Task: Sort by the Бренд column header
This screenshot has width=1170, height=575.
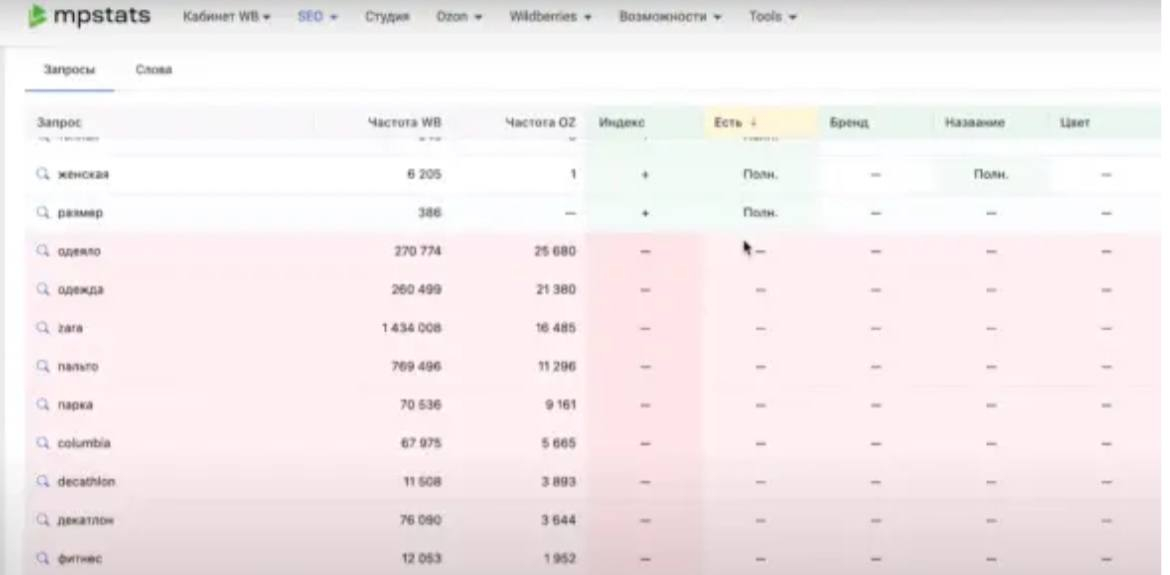Action: point(849,122)
